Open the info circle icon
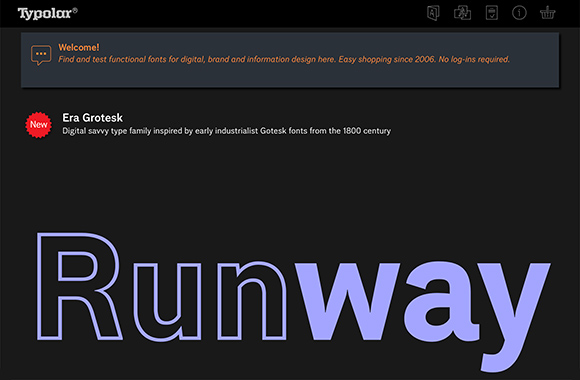Image resolution: width=580 pixels, height=380 pixels. pos(519,13)
